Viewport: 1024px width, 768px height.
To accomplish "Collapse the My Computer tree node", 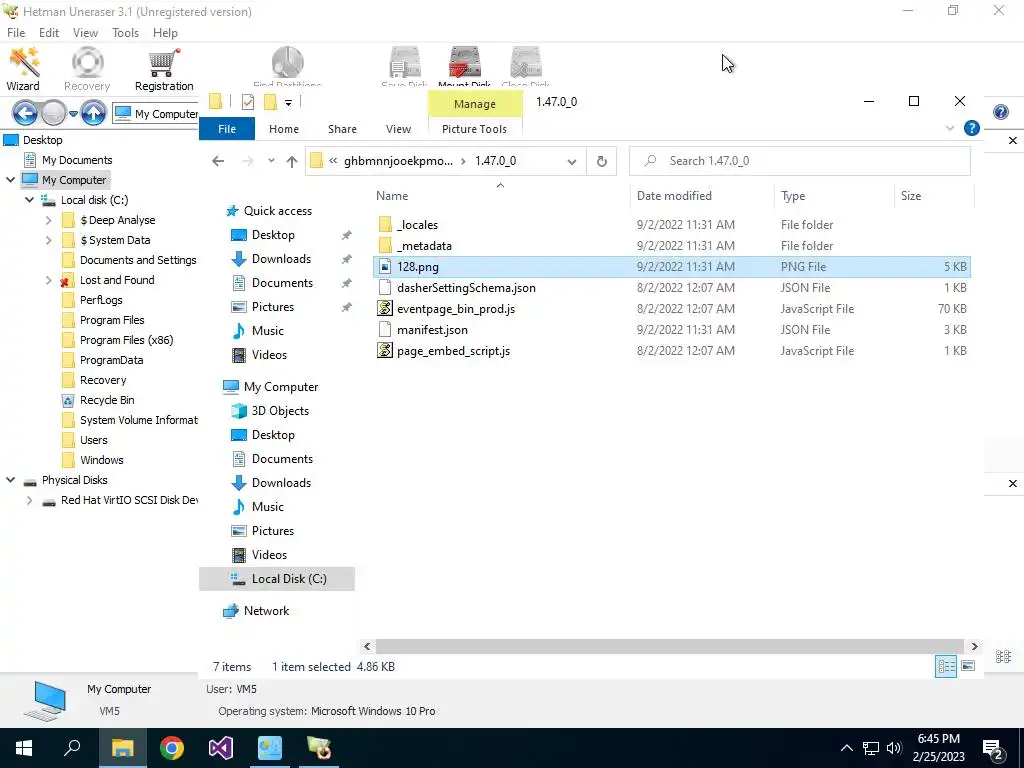I will [10, 180].
